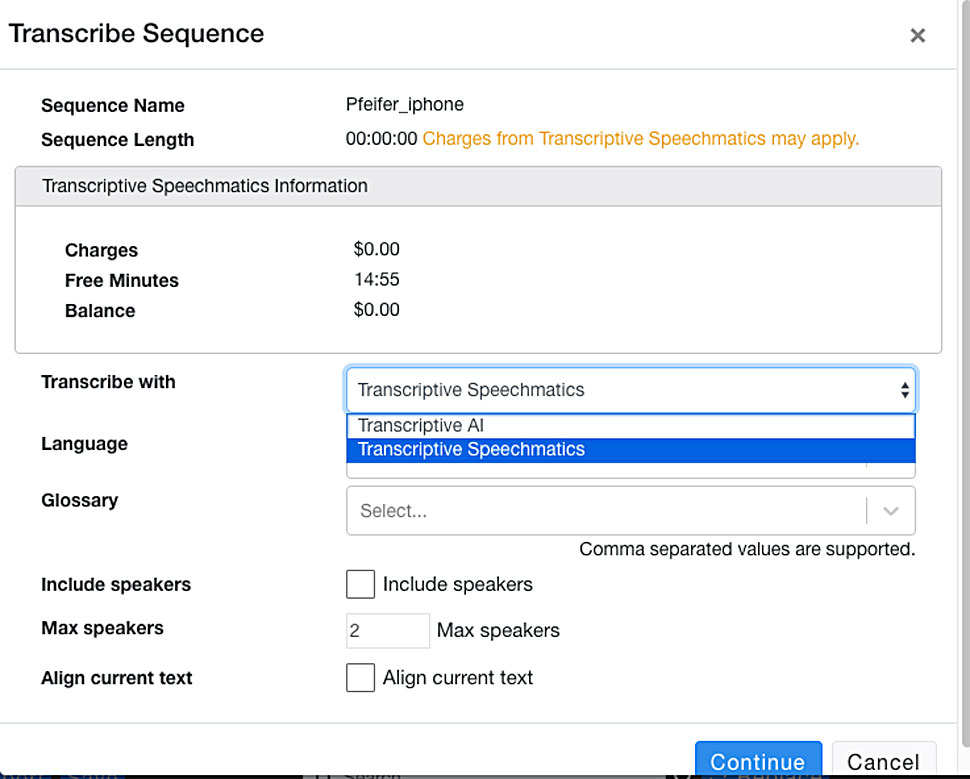Click the Max speakers number field
The image size is (970, 779).
pos(388,631)
